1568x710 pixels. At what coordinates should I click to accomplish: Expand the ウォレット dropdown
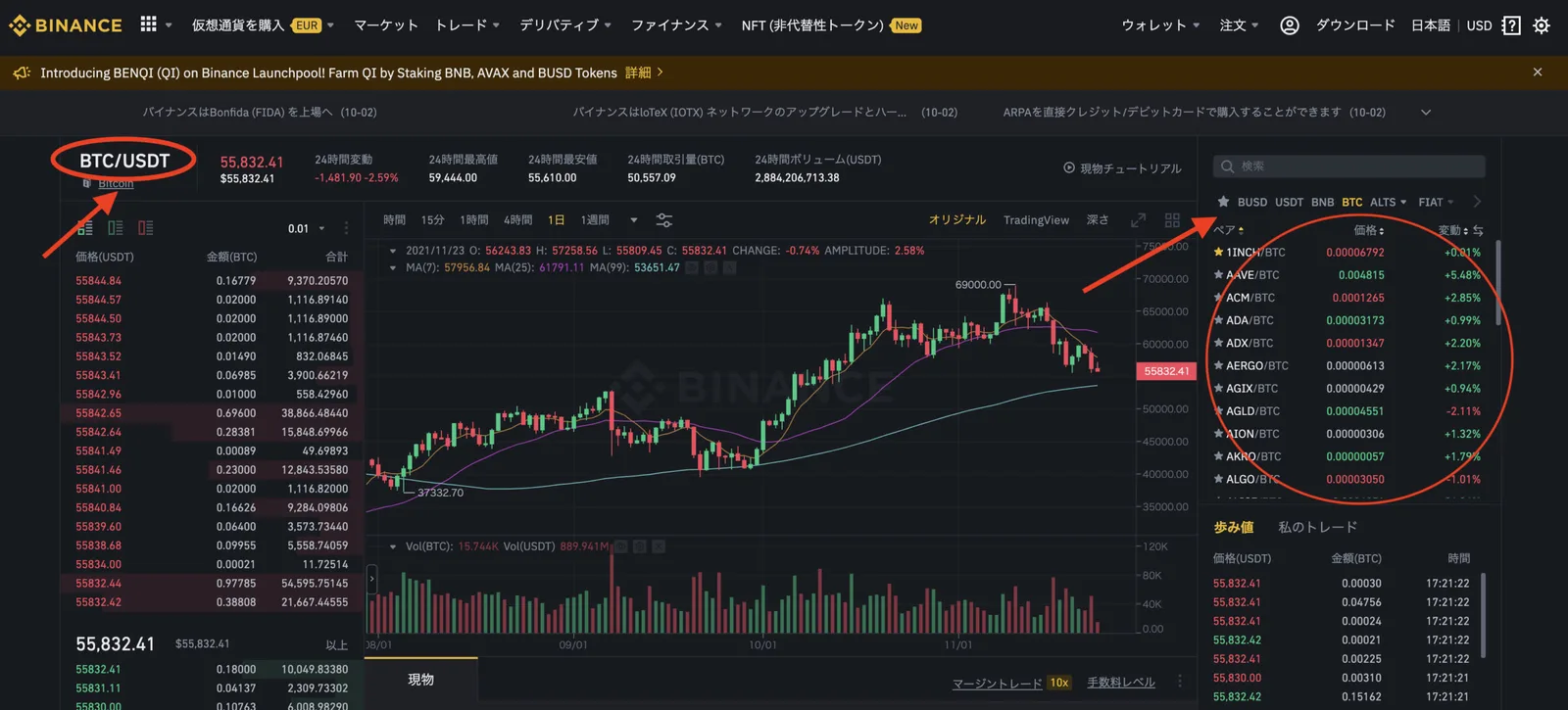tap(1160, 25)
